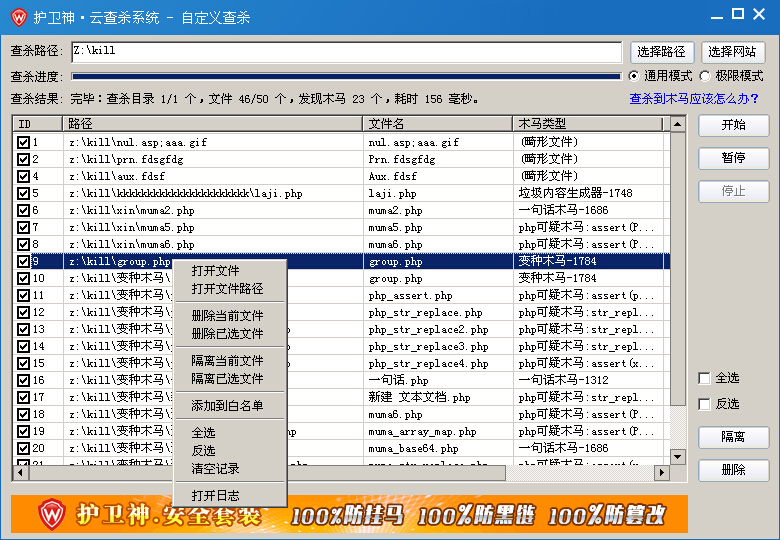Click the vertical scrollbar thumb of results list

point(678,269)
